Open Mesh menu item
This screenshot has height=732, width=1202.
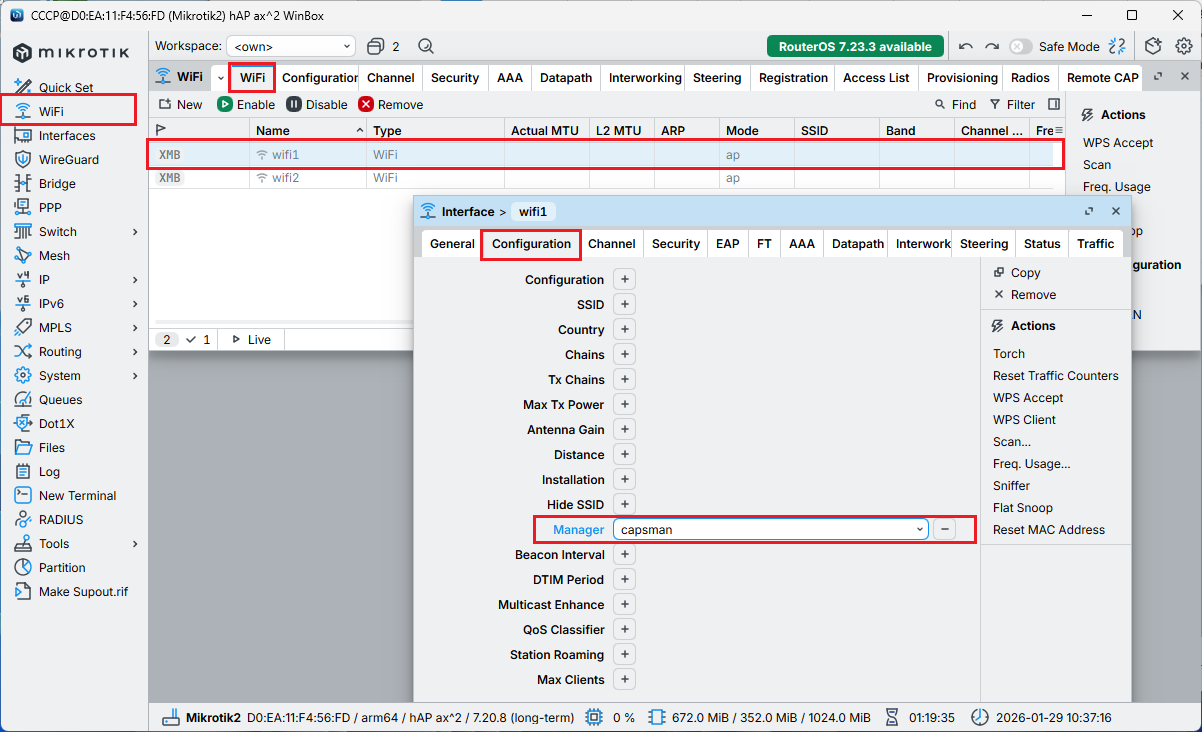54,255
